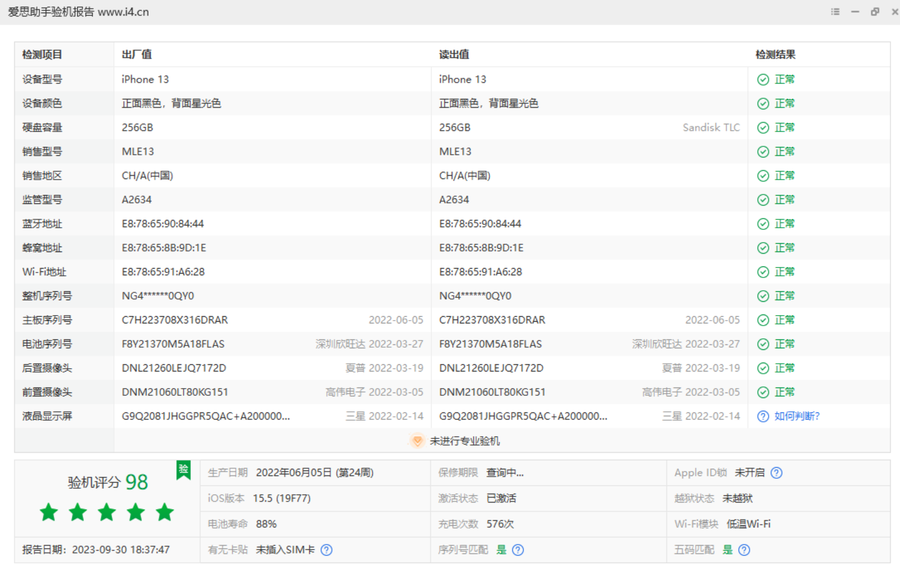Click the help icon next to 序列号匹配 是
The image size is (900, 571).
518,550
